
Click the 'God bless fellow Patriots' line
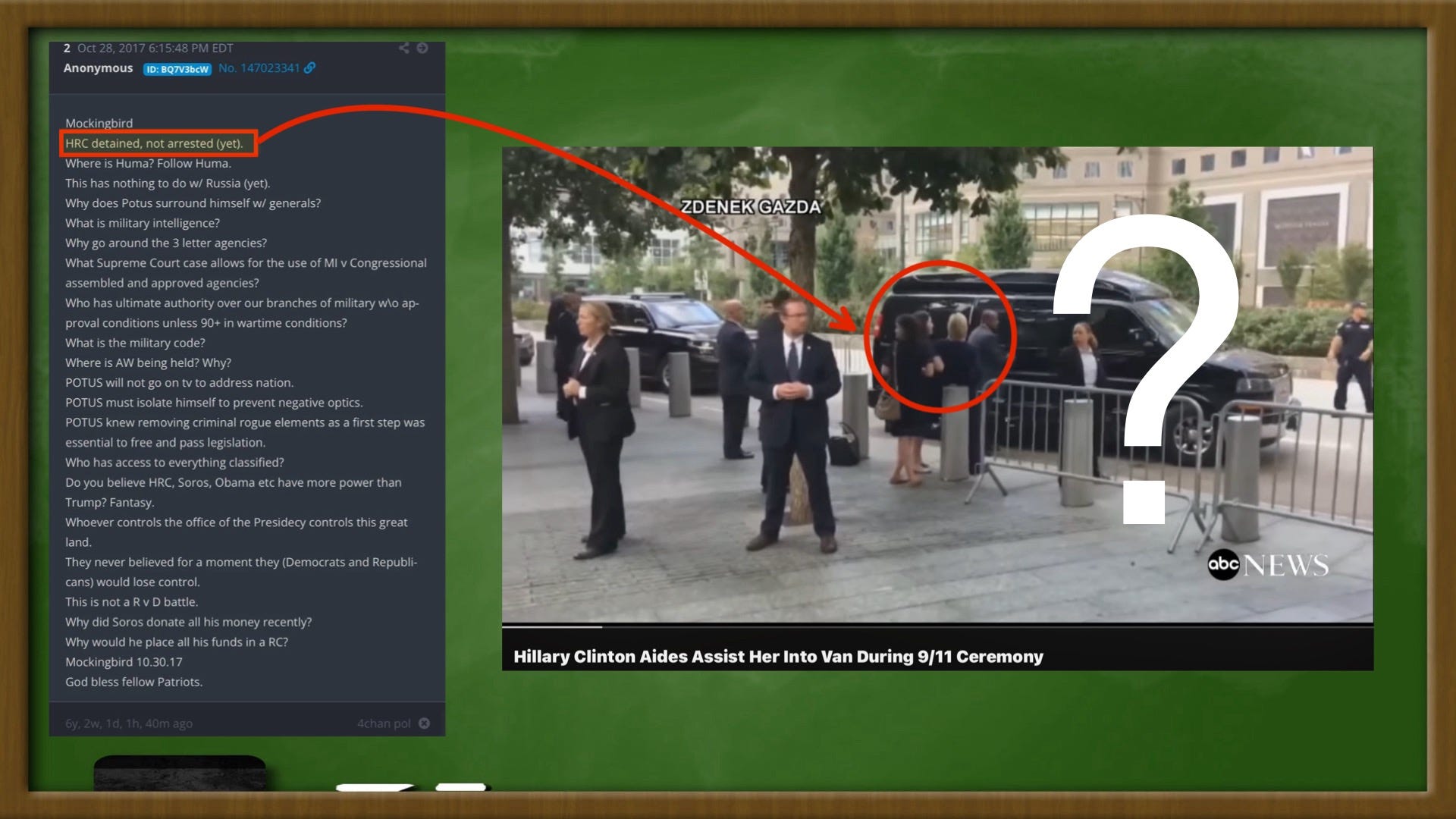(133, 682)
